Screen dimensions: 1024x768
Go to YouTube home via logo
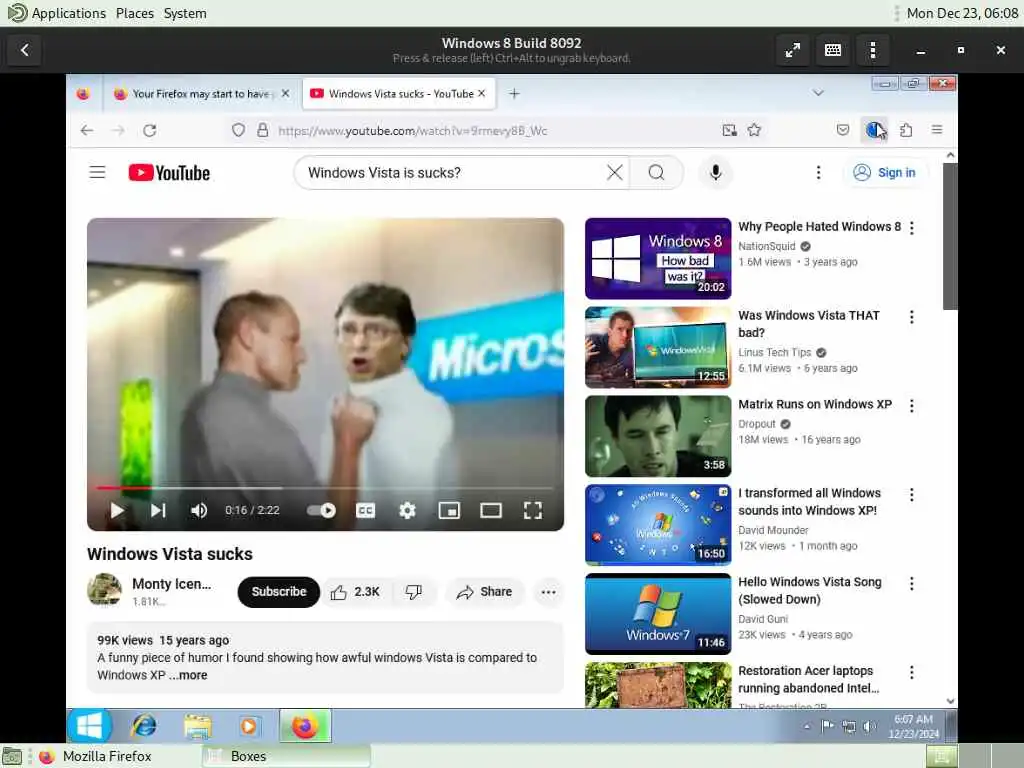169,172
